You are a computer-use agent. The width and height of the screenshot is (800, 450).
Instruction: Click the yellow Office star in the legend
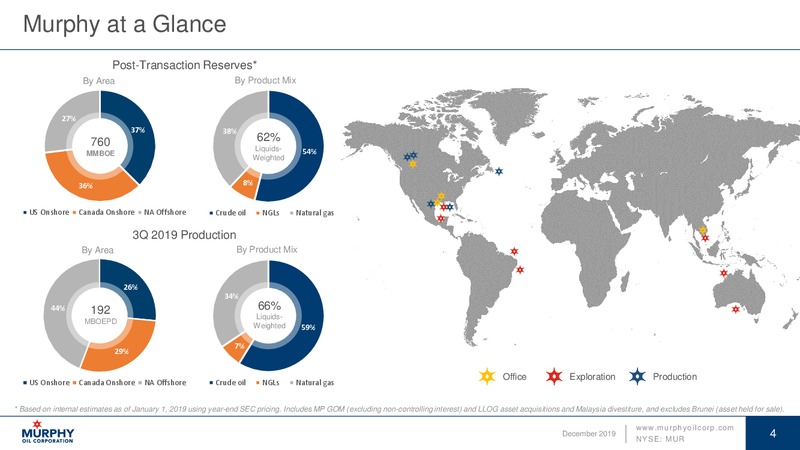tap(487, 377)
